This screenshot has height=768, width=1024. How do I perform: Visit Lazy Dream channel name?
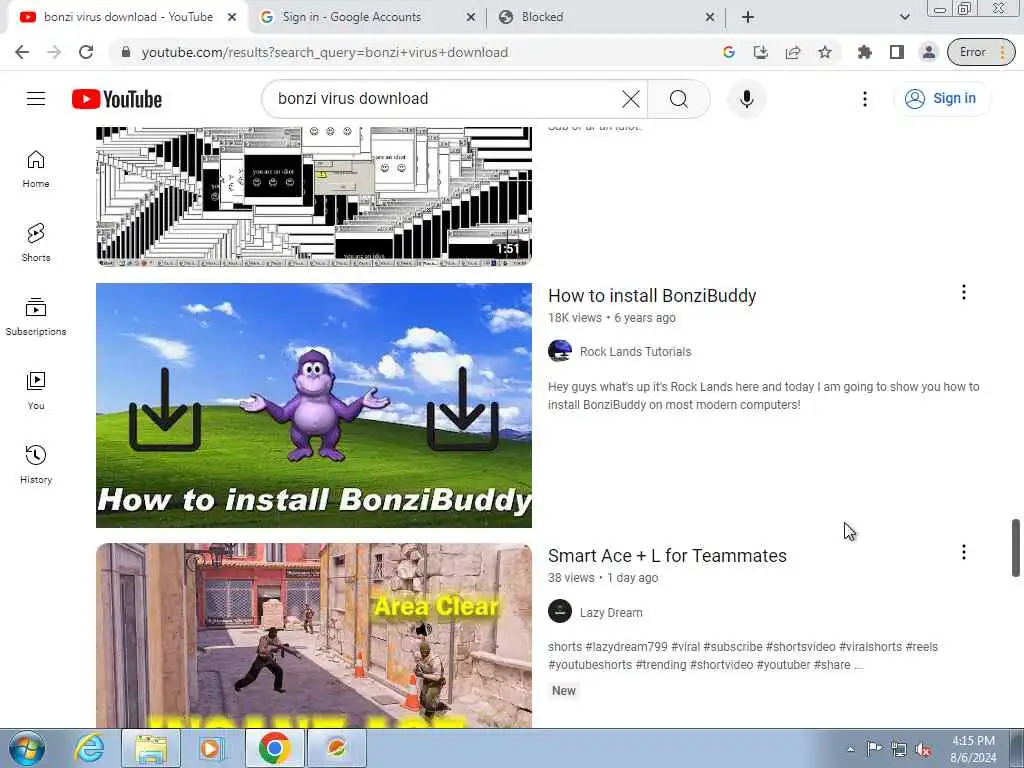[611, 613]
